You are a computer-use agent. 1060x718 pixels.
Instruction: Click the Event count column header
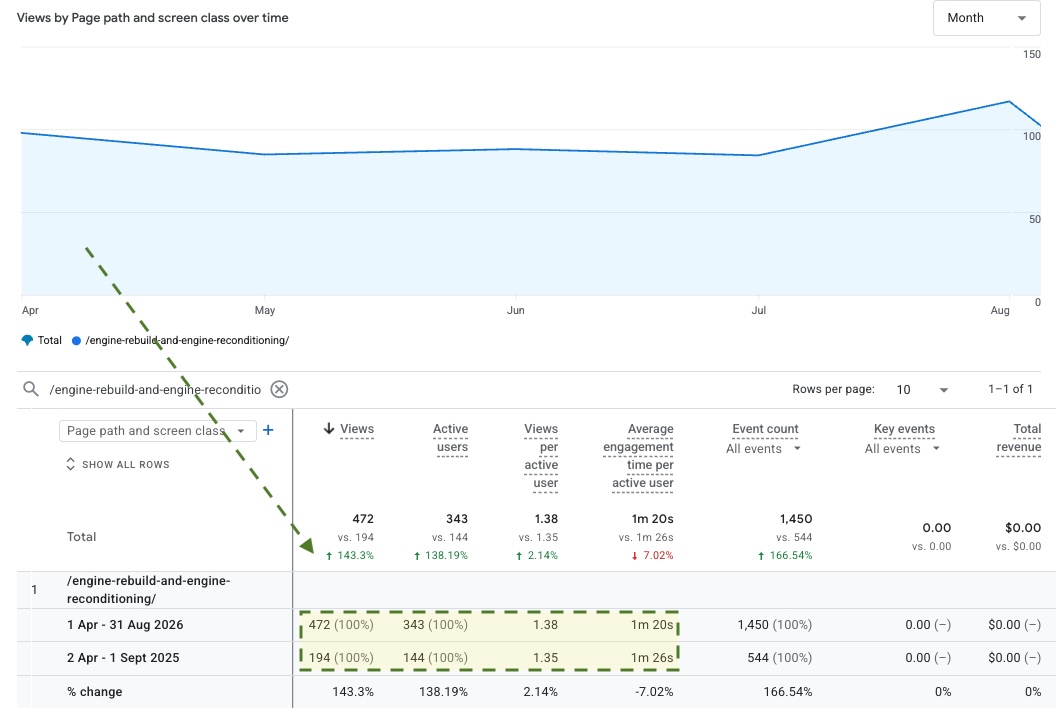point(765,429)
